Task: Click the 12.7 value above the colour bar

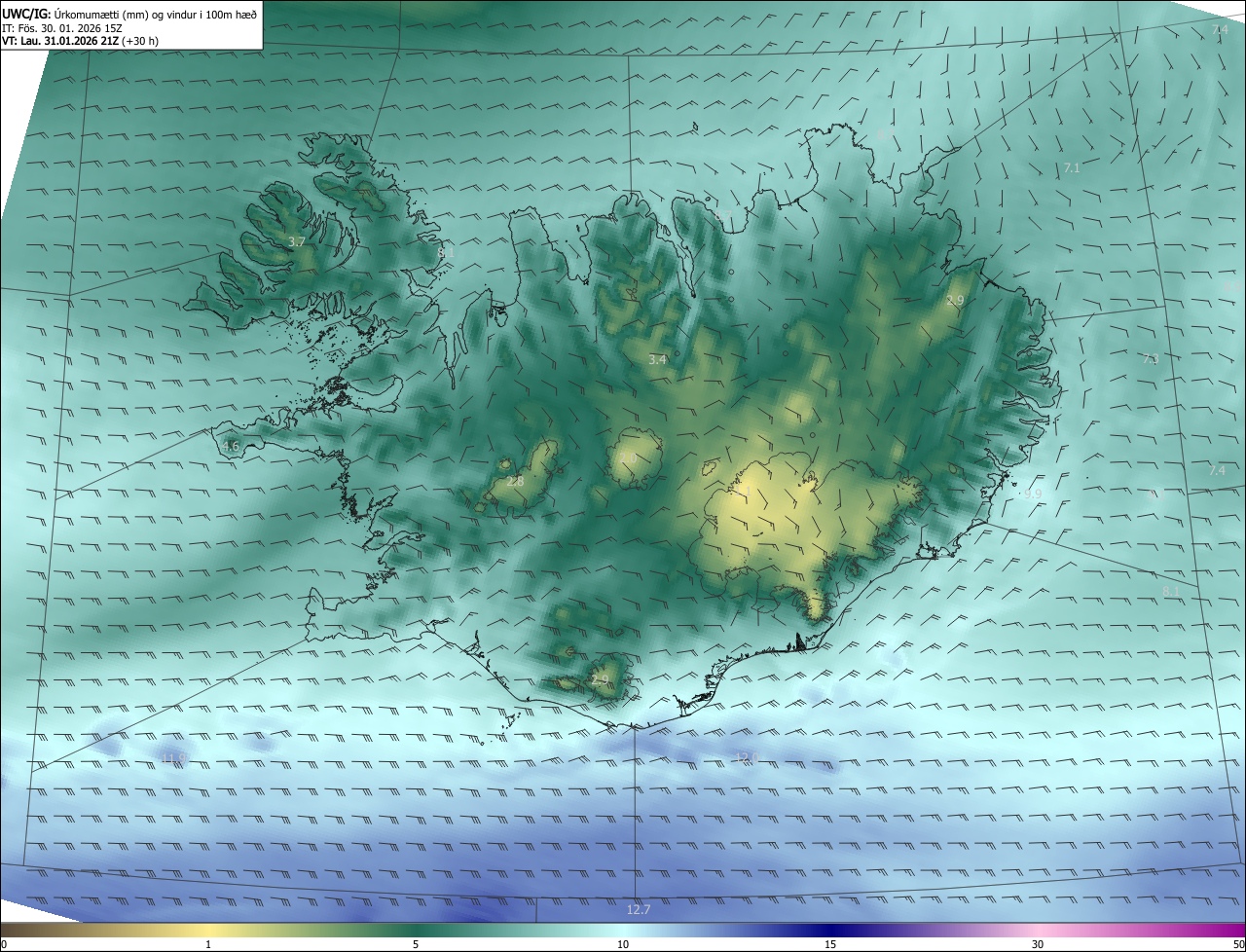Action: (x=639, y=909)
